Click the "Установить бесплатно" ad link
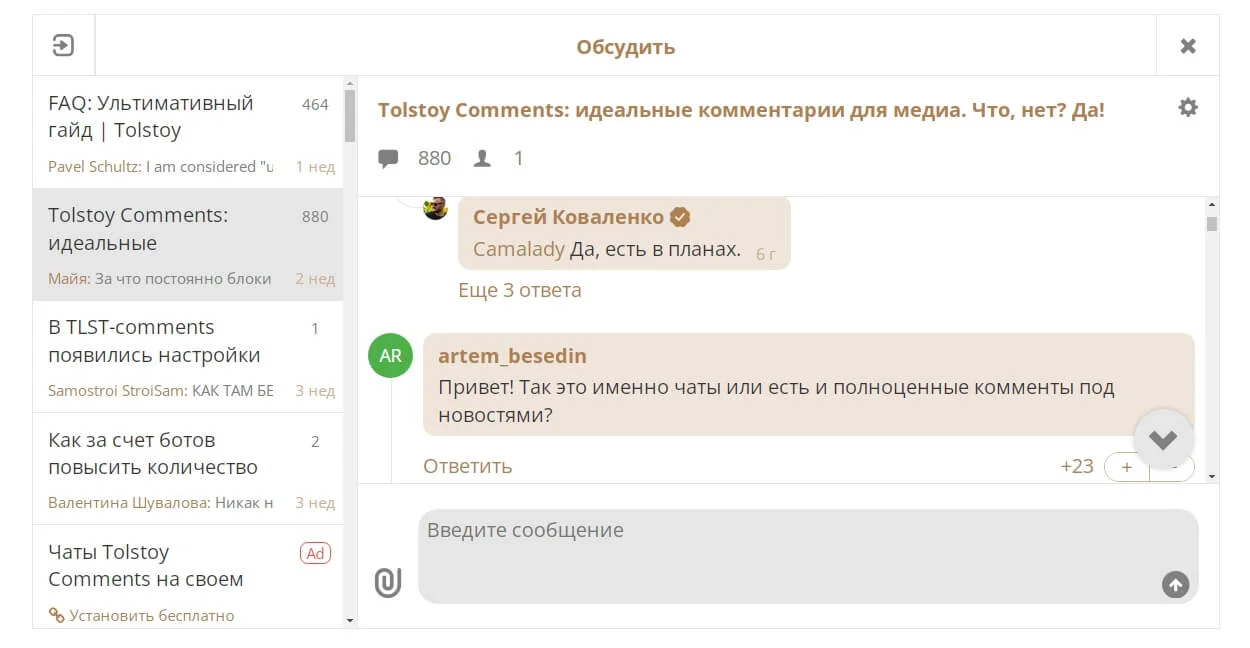The image size is (1250, 648). (151, 615)
